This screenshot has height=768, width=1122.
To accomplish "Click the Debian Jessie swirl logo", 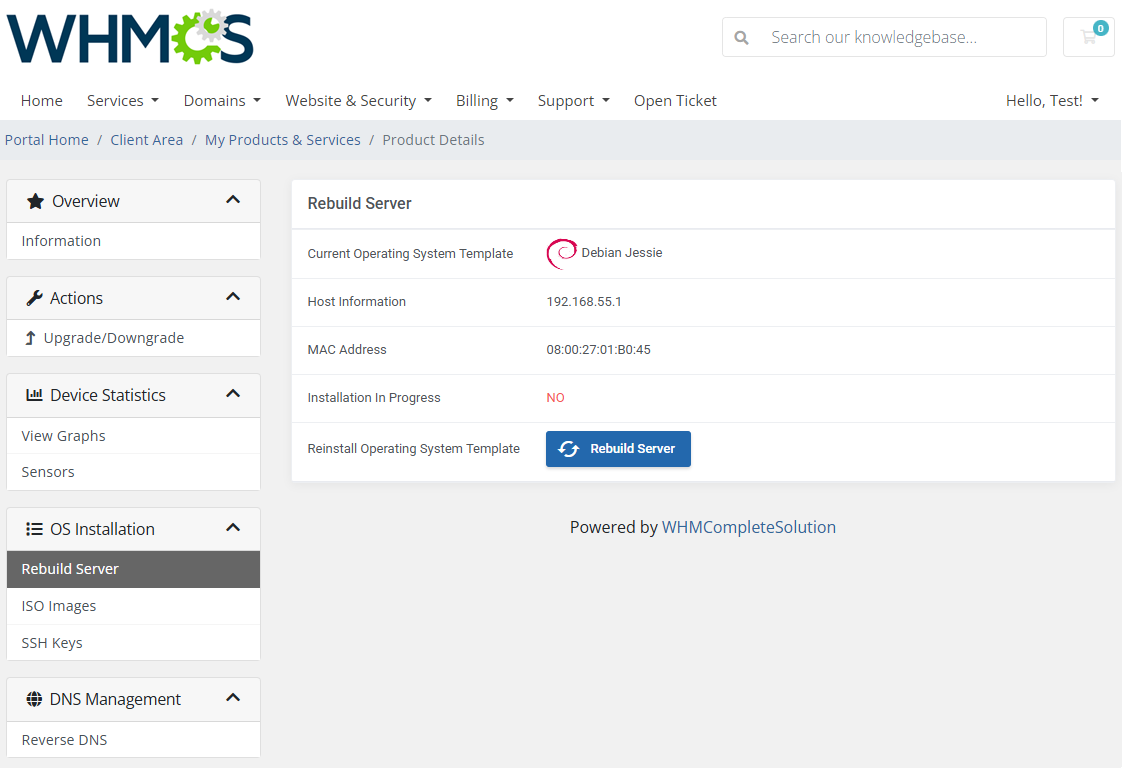I will [561, 254].
